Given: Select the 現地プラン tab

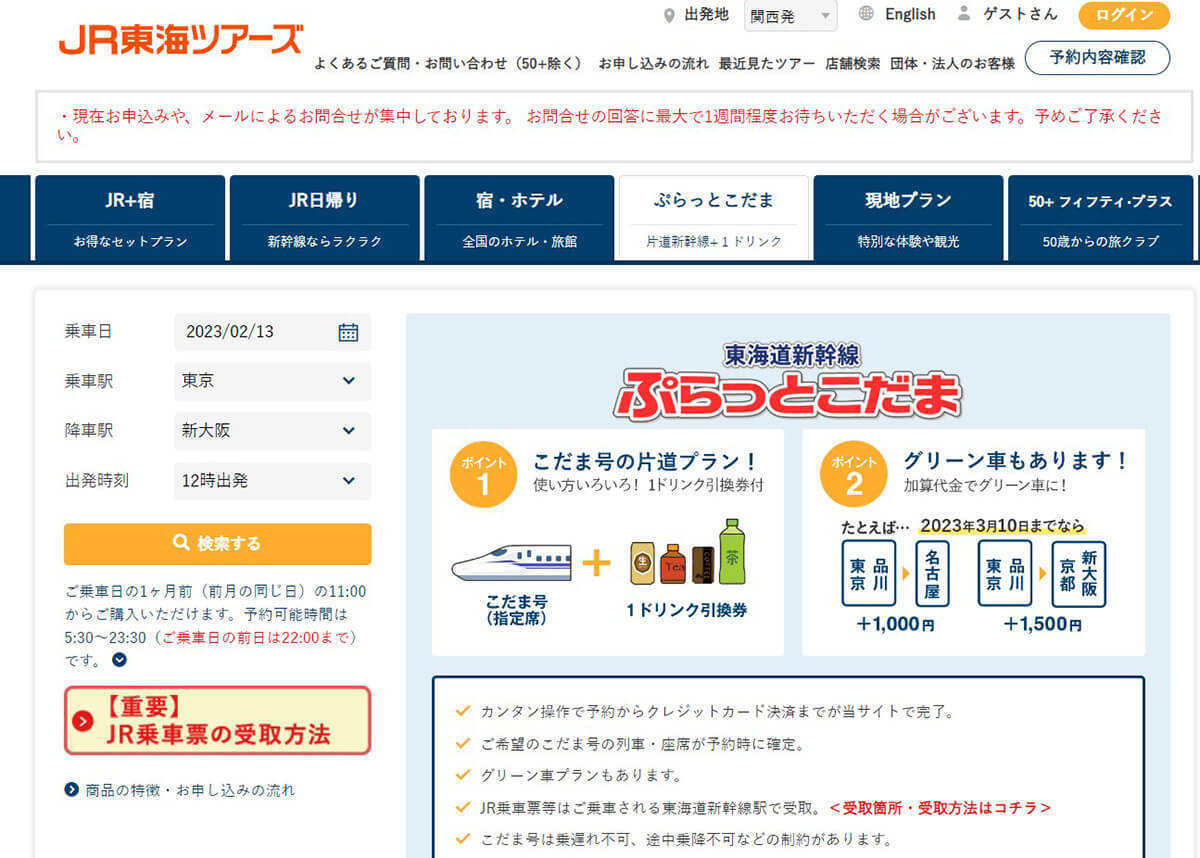Looking at the screenshot, I should point(908,218).
